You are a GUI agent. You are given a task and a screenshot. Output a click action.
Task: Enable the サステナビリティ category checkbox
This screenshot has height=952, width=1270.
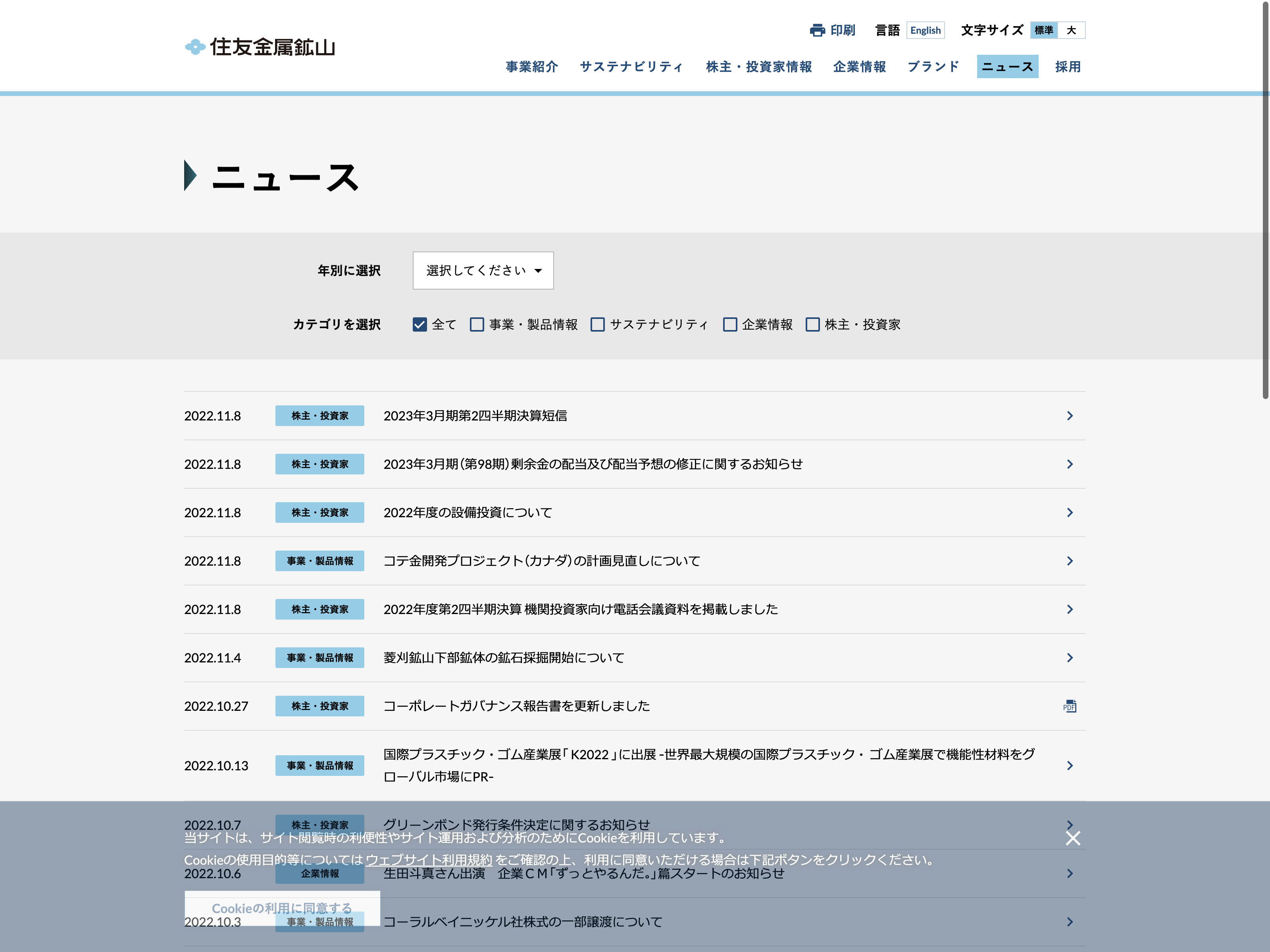coord(597,325)
